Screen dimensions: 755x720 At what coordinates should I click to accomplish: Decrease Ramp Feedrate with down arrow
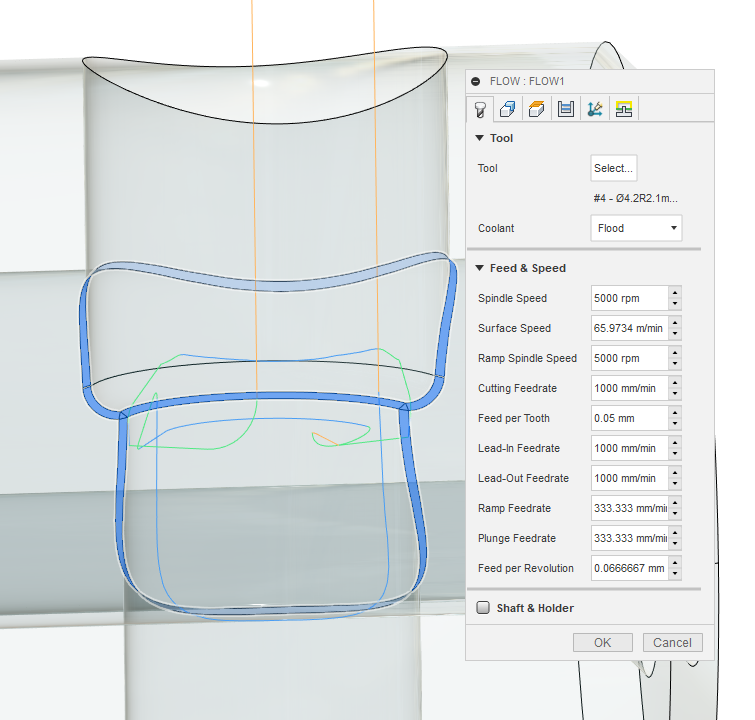click(675, 514)
